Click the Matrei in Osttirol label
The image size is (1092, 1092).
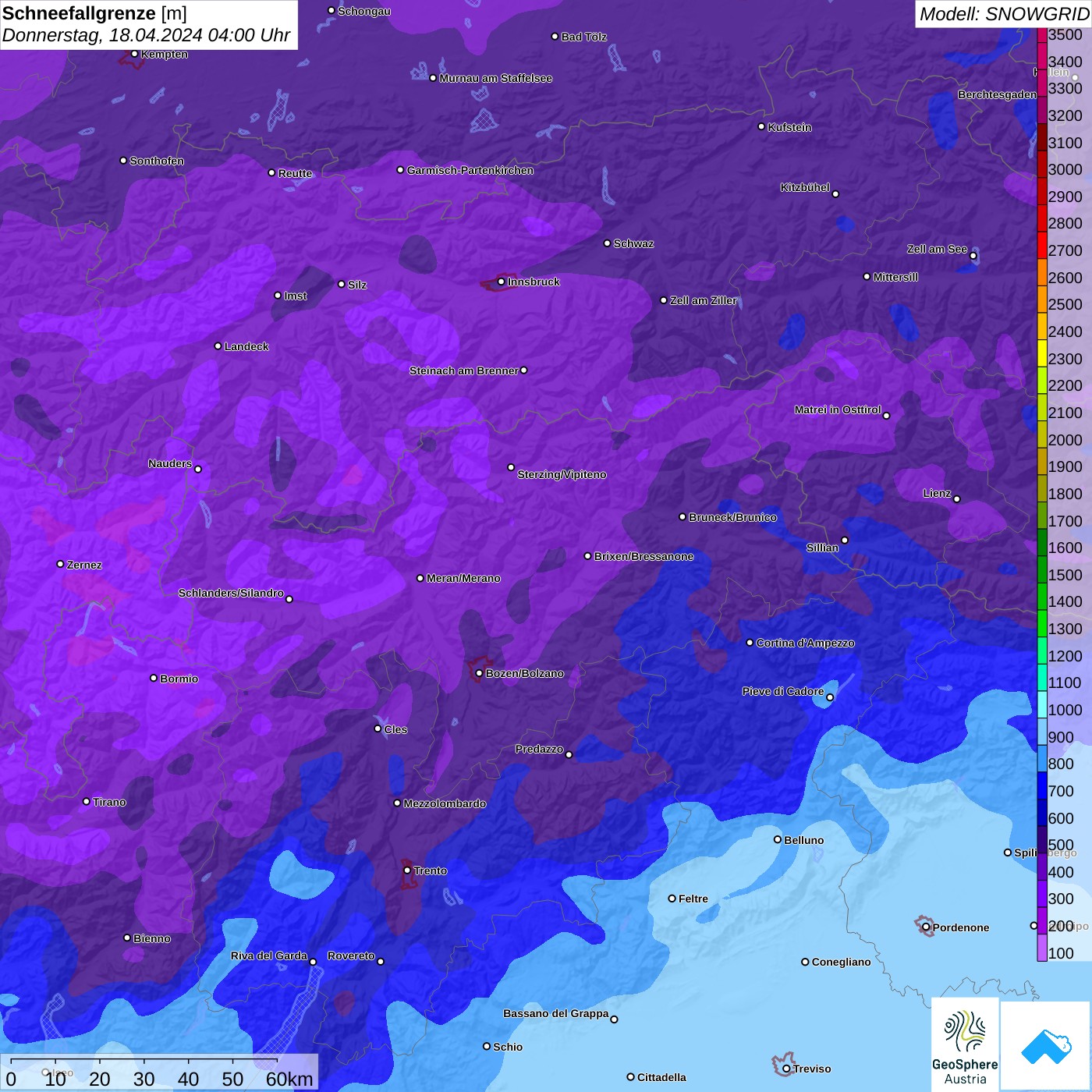click(838, 409)
